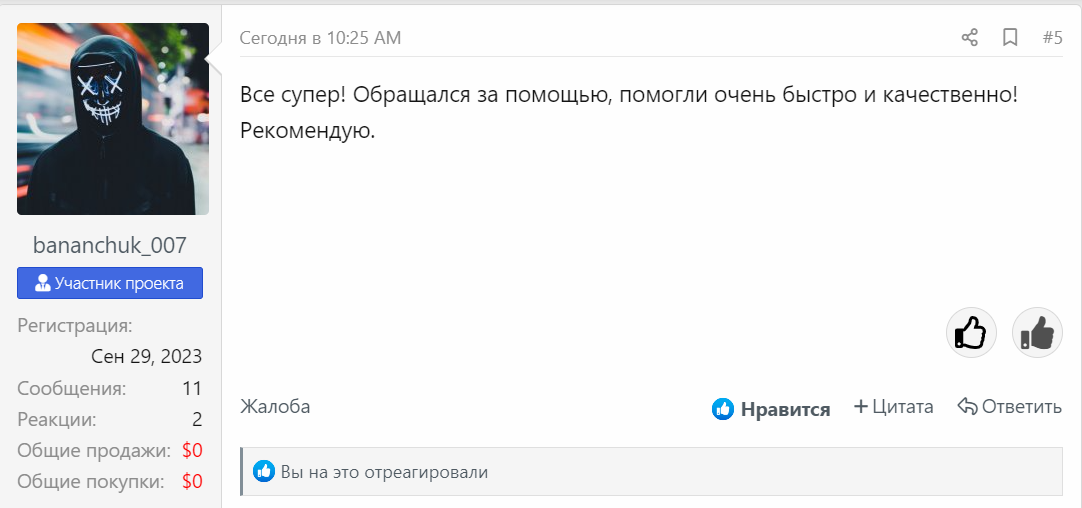
Task: Click Ответить to reply to post
Action: tap(1021, 407)
